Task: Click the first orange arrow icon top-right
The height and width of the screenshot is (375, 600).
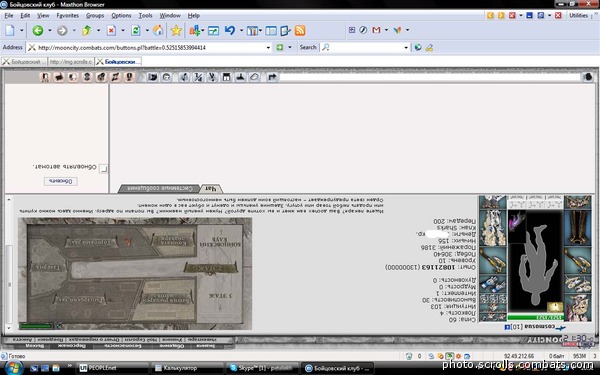Action: tap(490, 15)
